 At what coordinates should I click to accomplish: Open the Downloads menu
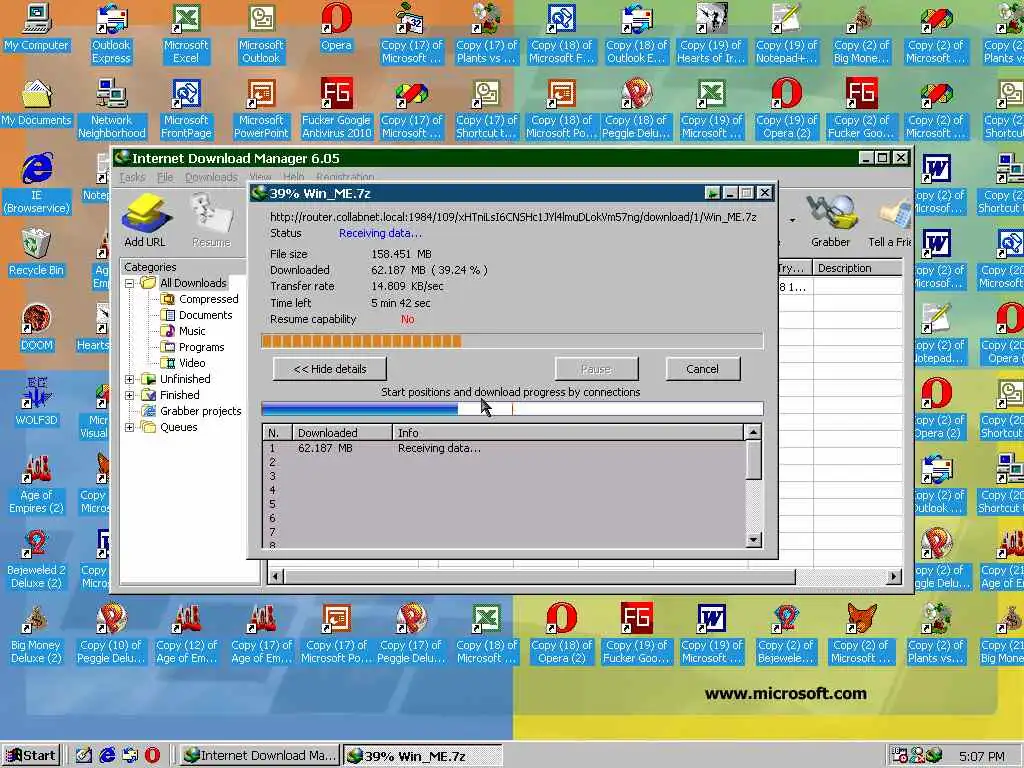point(212,177)
